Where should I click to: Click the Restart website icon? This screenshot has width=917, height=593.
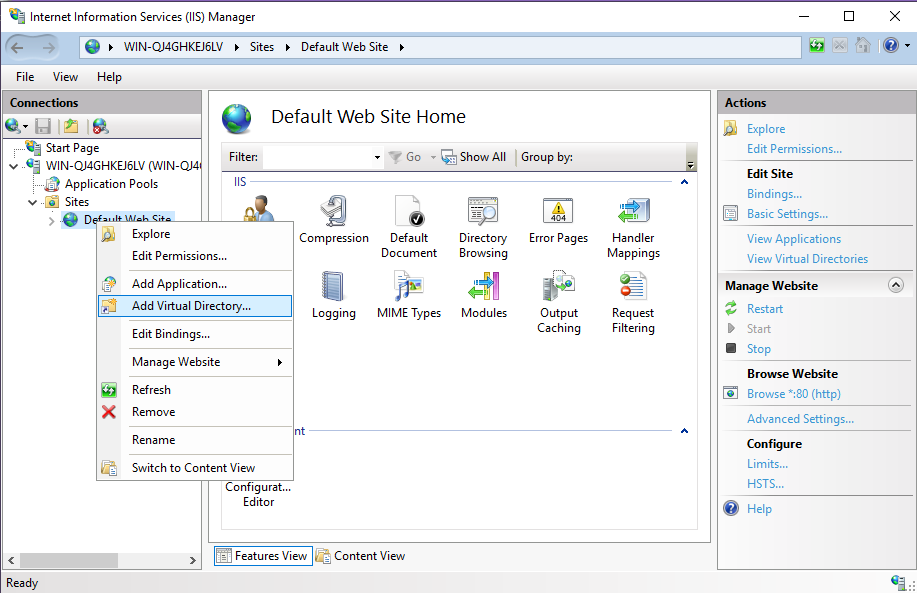pyautogui.click(x=731, y=308)
